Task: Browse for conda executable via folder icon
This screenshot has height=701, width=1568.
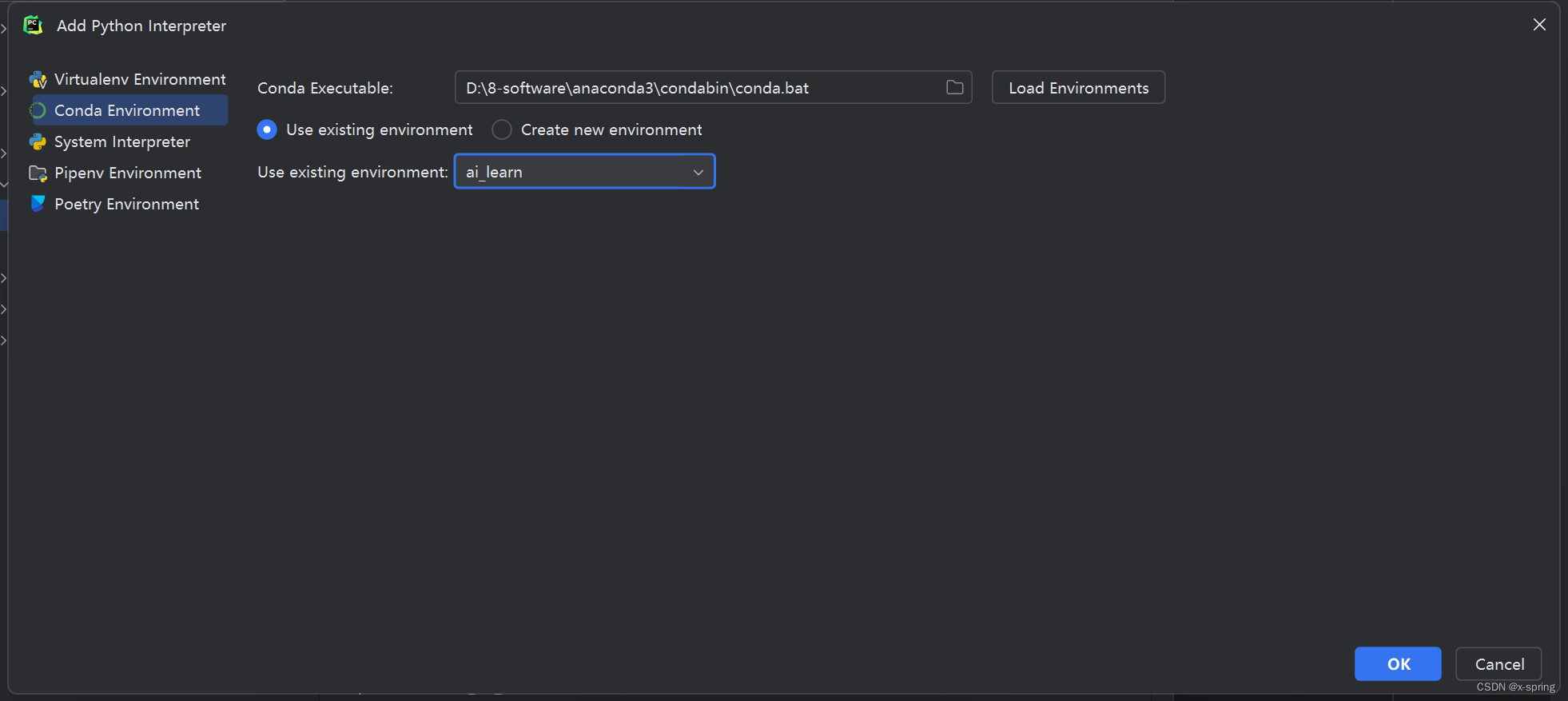Action: coord(954,88)
